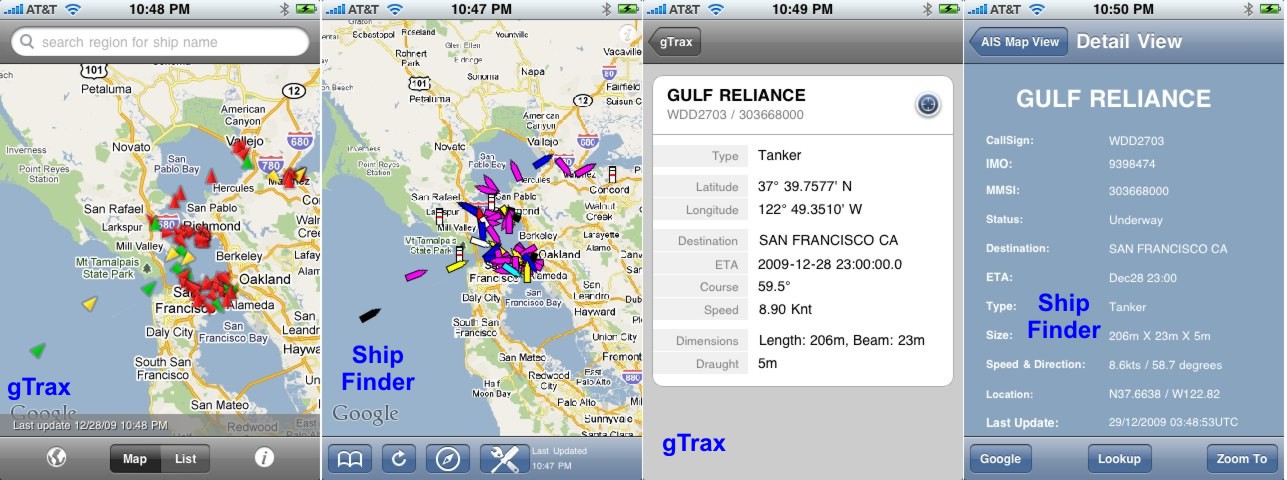Tap the Bluetooth icon in the 10:49 PM status bar
This screenshot has height=480, width=1287.
929,8
